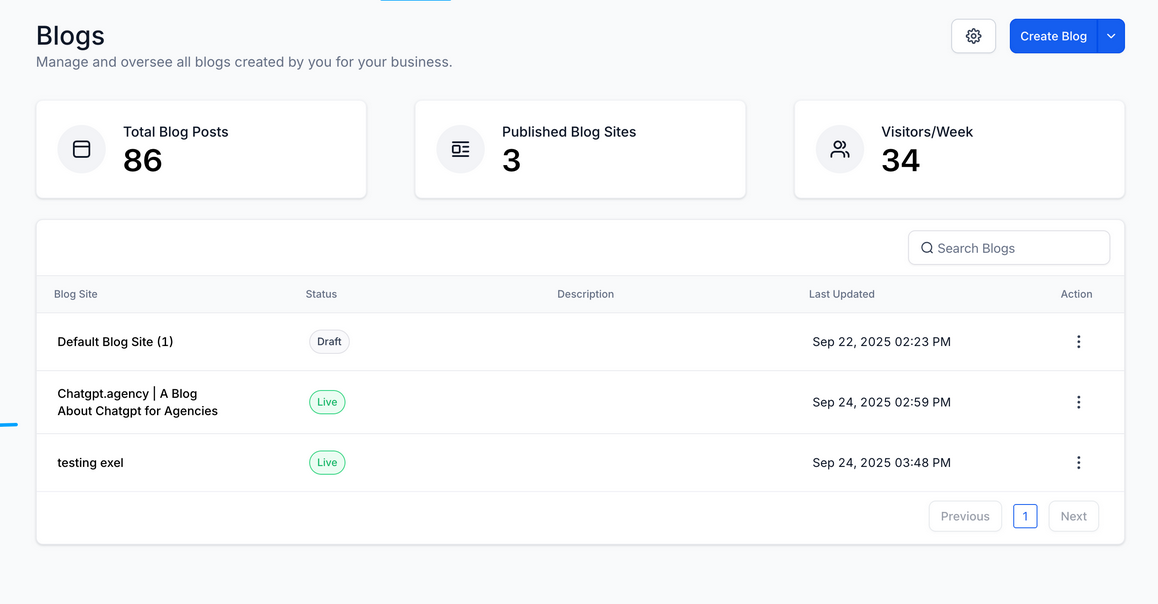Open action menu for Chatgpt.agency blog

[x=1078, y=402]
